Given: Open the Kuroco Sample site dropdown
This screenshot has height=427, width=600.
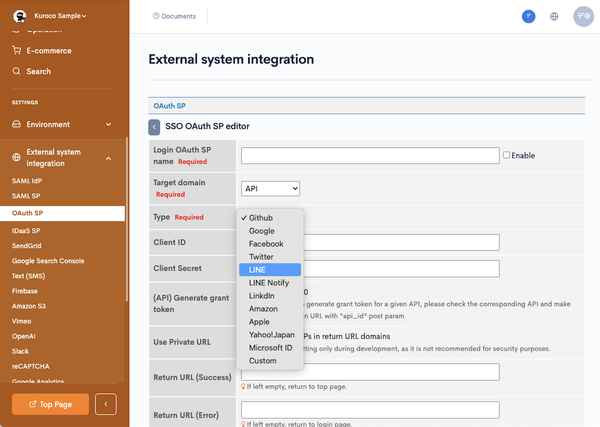Looking at the screenshot, I should click(x=60, y=16).
